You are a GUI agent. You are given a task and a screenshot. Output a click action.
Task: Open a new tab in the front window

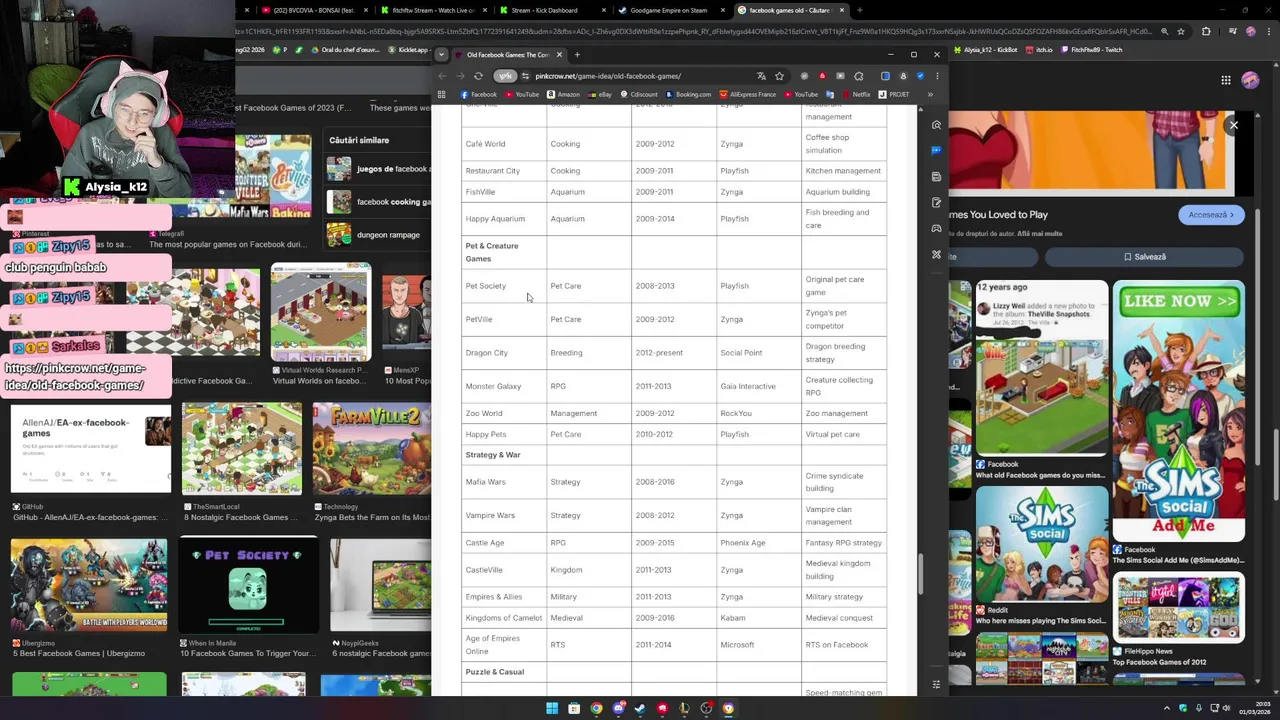[x=577, y=55]
